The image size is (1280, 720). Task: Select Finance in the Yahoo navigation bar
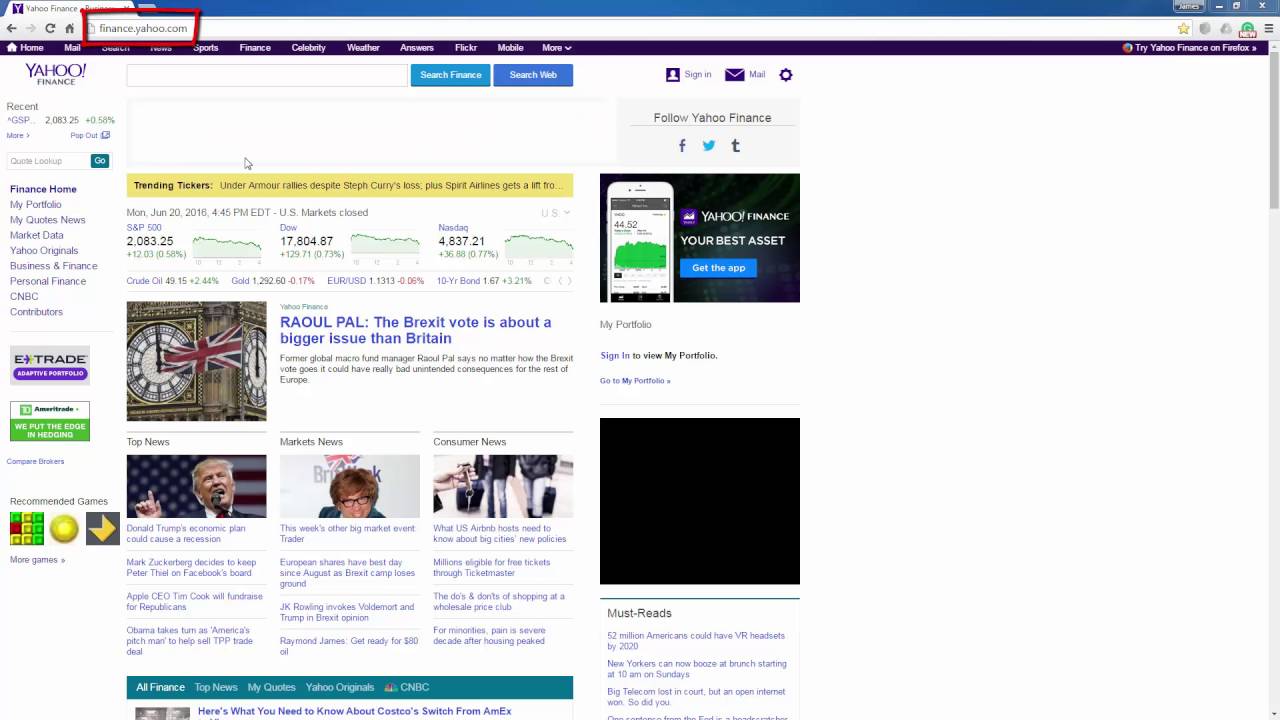(255, 48)
